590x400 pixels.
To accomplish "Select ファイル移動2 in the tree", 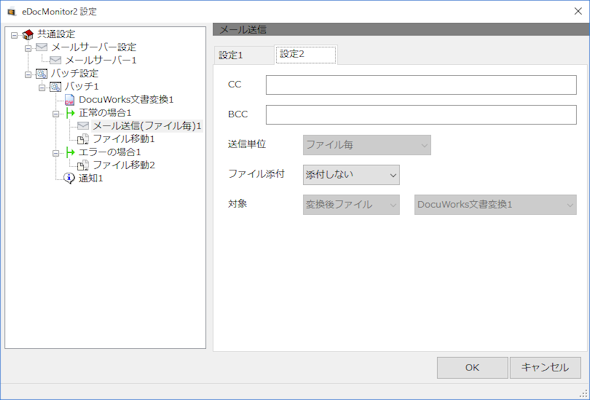I will pos(124,165).
